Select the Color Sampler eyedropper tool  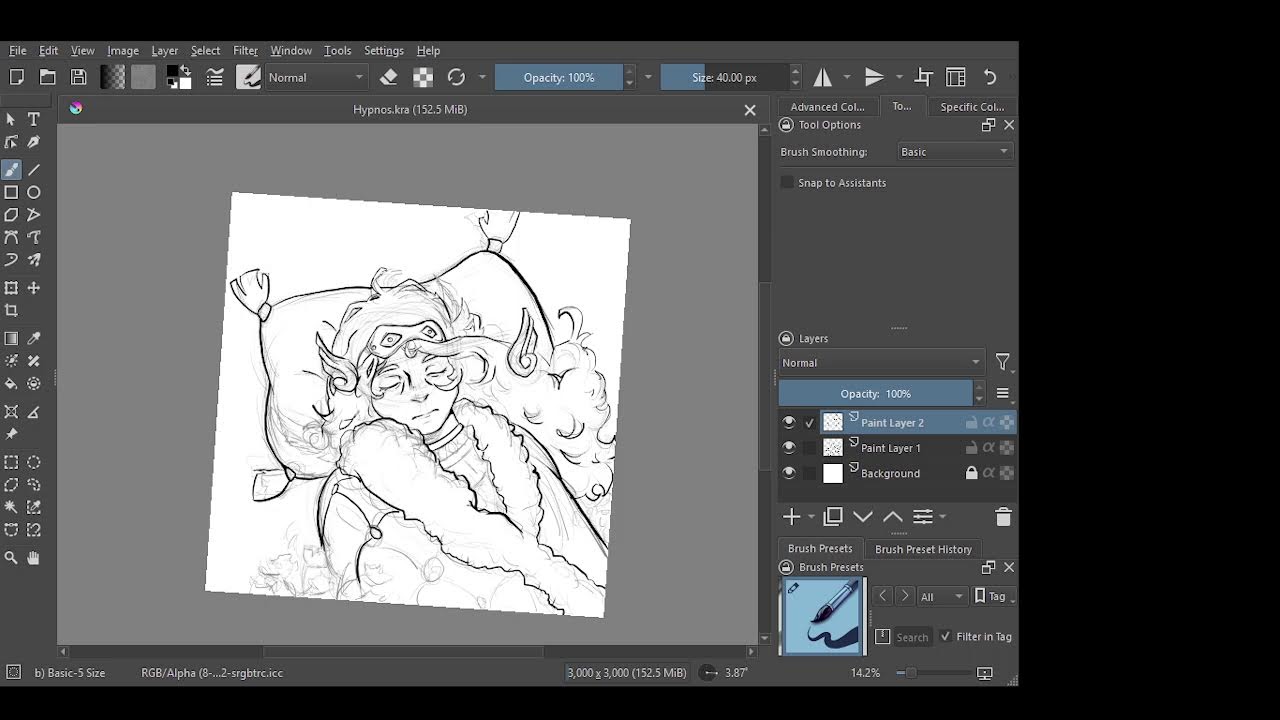click(x=34, y=339)
